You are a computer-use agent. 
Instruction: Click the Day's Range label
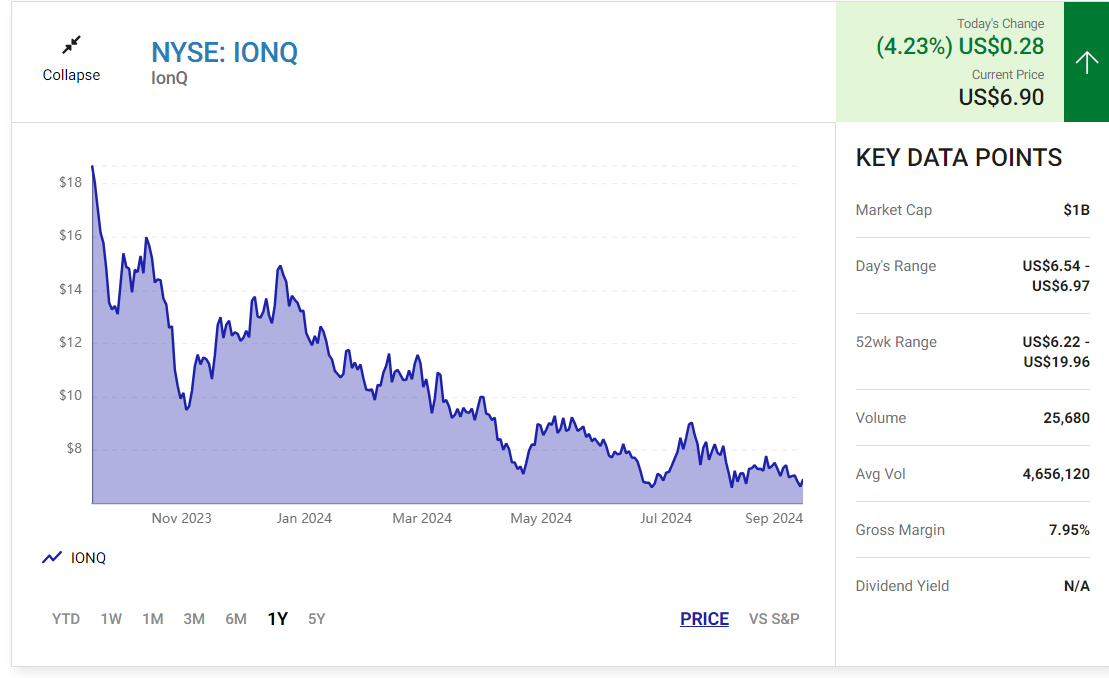895,266
